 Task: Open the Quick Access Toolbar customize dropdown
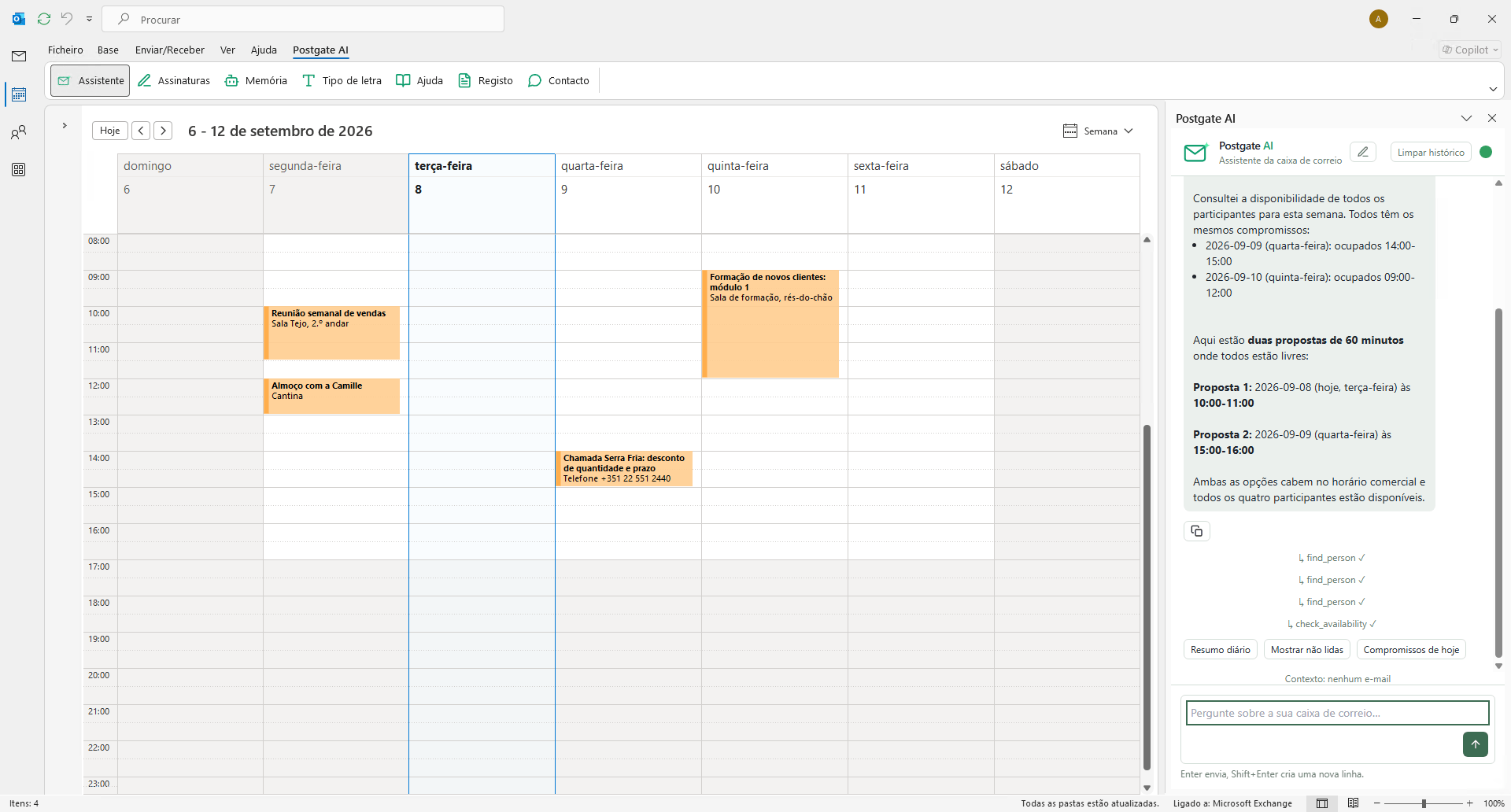pyautogui.click(x=89, y=19)
